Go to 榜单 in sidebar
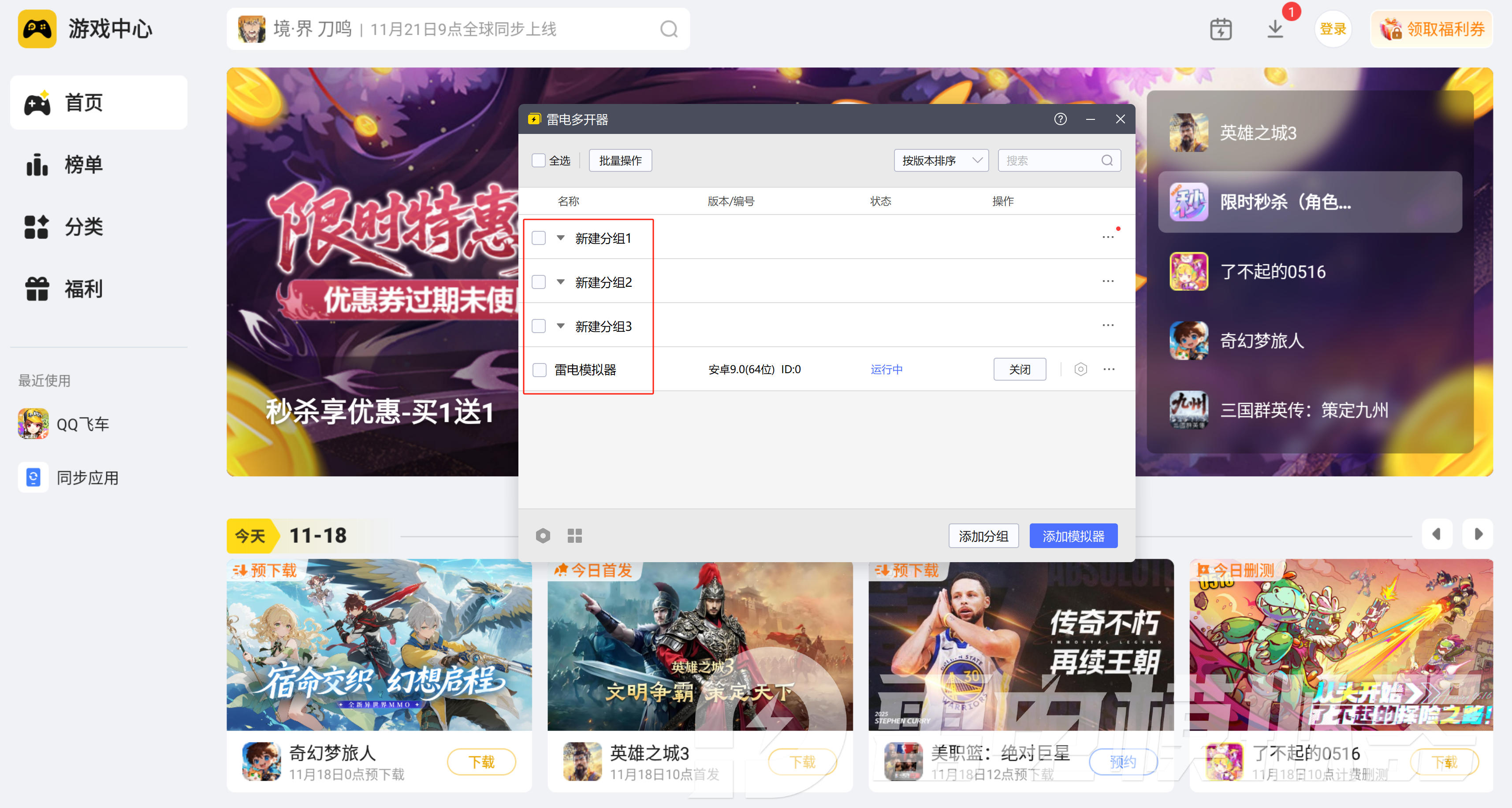1512x808 pixels. coord(83,164)
